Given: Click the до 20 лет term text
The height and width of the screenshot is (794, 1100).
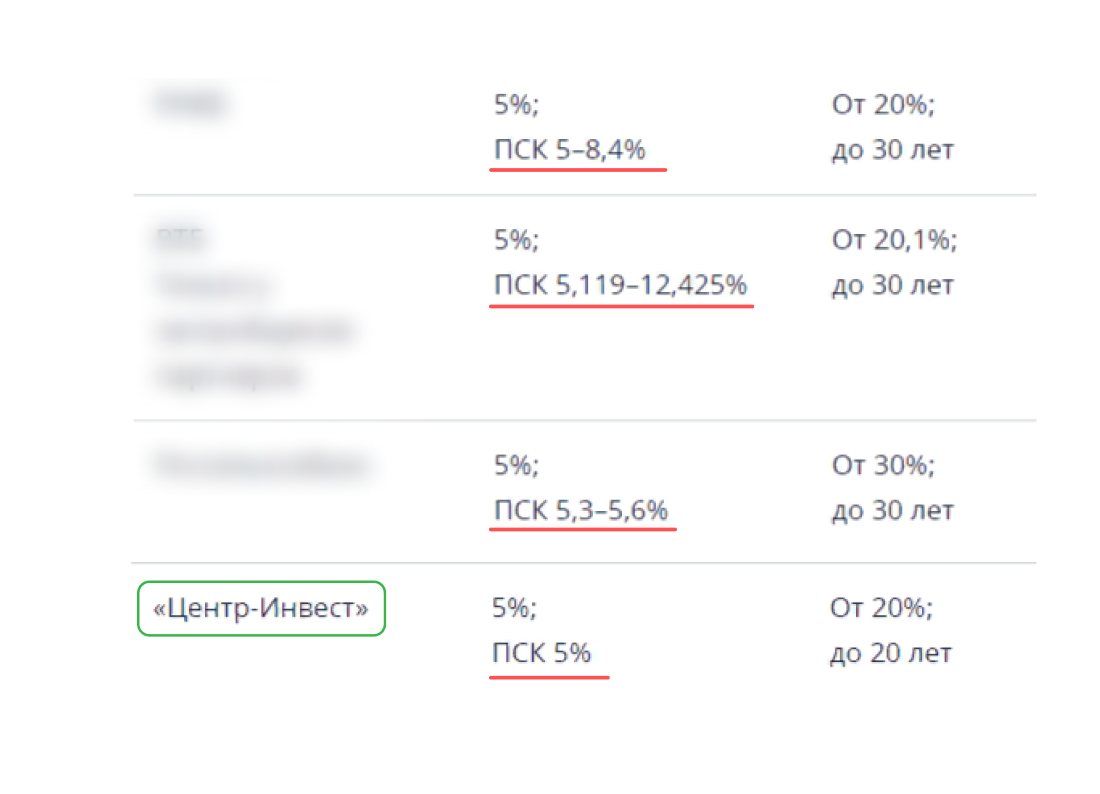Looking at the screenshot, I should click(x=891, y=653).
